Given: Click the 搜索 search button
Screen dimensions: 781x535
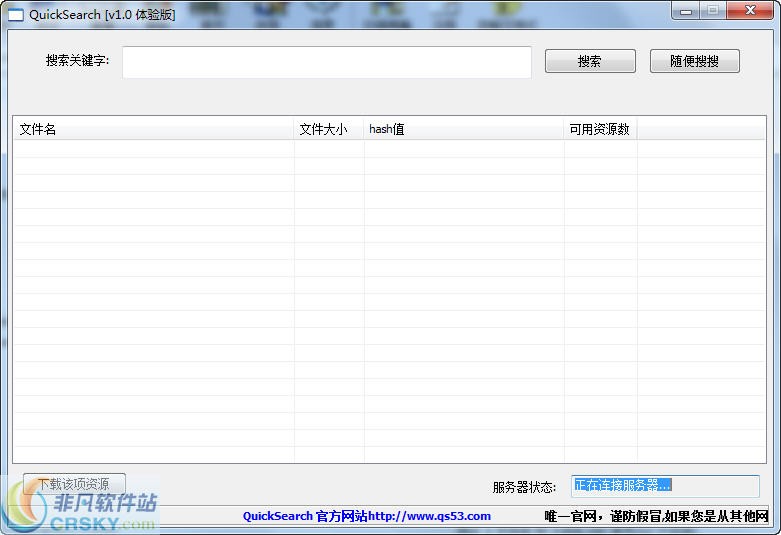Looking at the screenshot, I should pyautogui.click(x=590, y=61).
